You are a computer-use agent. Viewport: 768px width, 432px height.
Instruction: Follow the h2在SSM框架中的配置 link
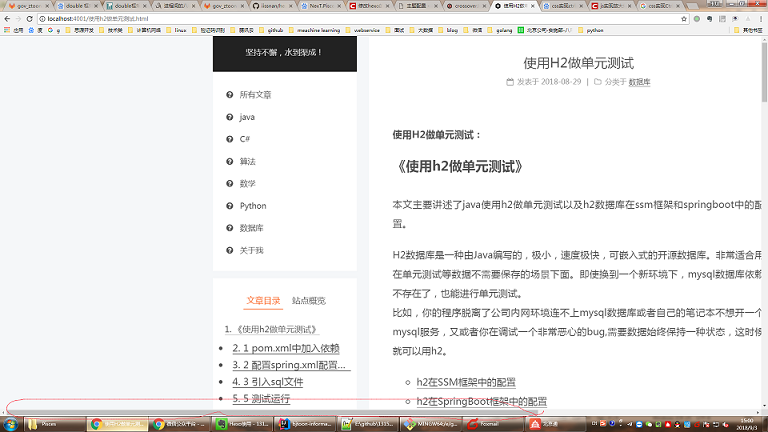[466, 382]
